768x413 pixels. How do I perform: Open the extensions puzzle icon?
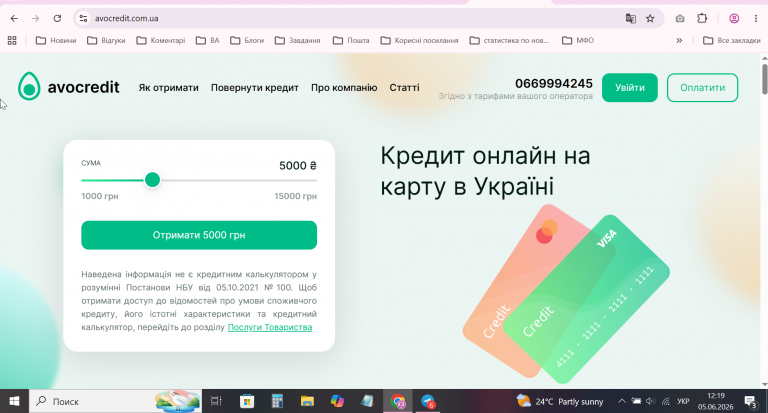pos(702,19)
